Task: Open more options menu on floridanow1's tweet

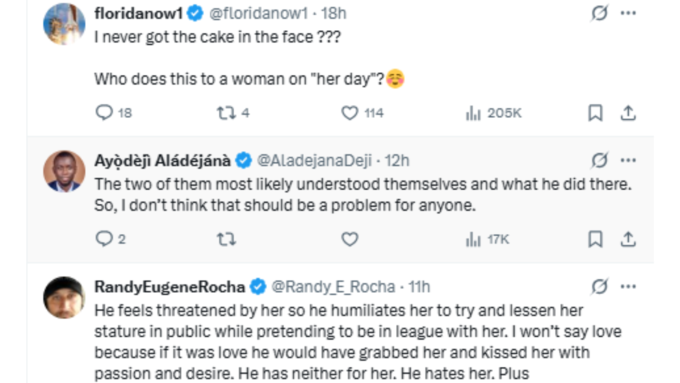Action: tap(628, 13)
